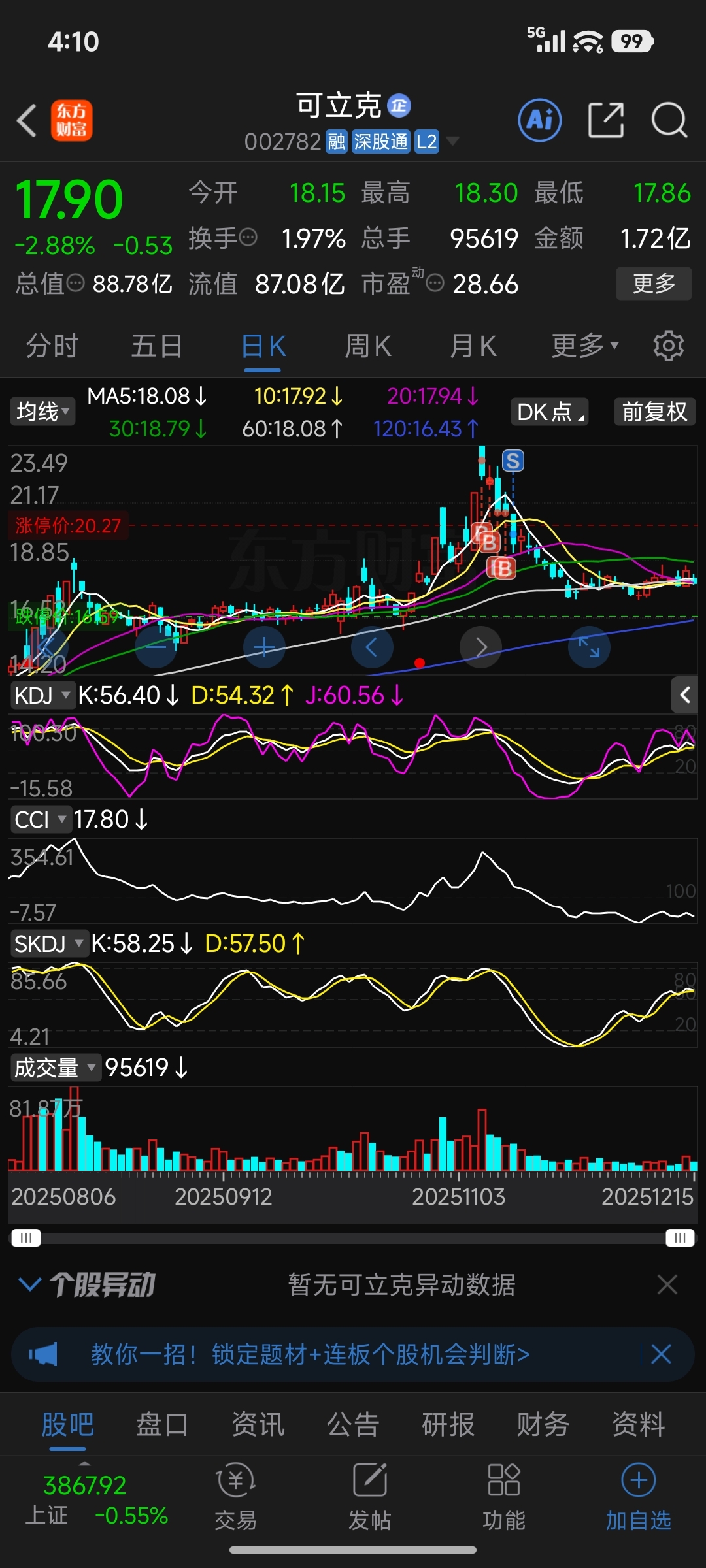Tap the 换手 info circle icon
The height and width of the screenshot is (1568, 706).
pos(248,237)
